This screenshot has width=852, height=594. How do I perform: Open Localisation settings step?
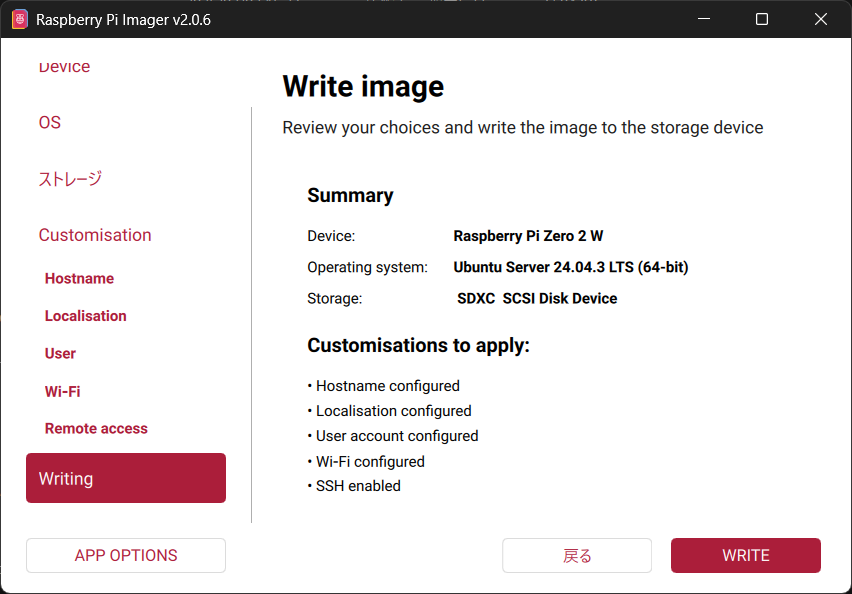pyautogui.click(x=85, y=316)
